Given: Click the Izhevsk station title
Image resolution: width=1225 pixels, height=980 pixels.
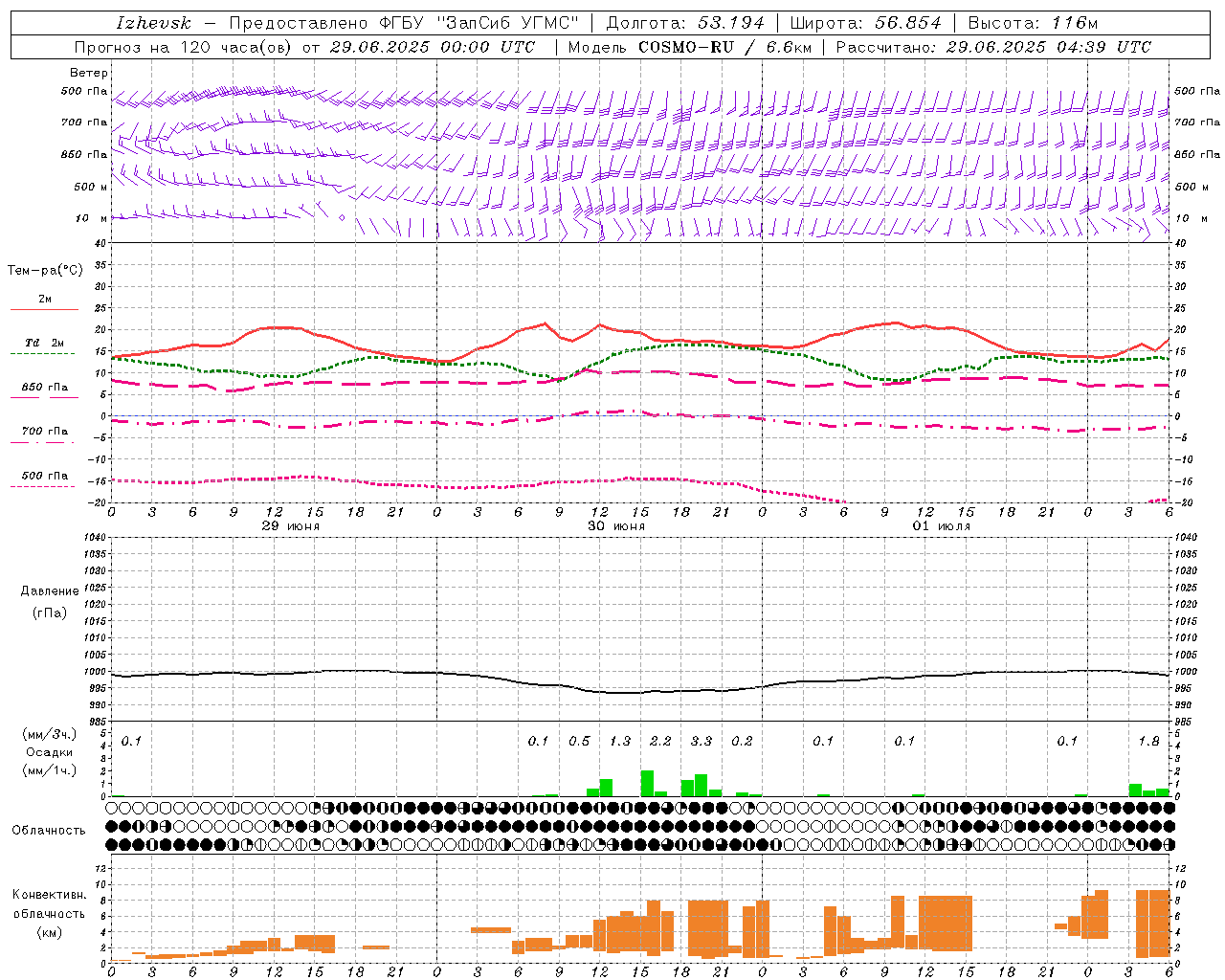Looking at the screenshot, I should (x=153, y=23).
